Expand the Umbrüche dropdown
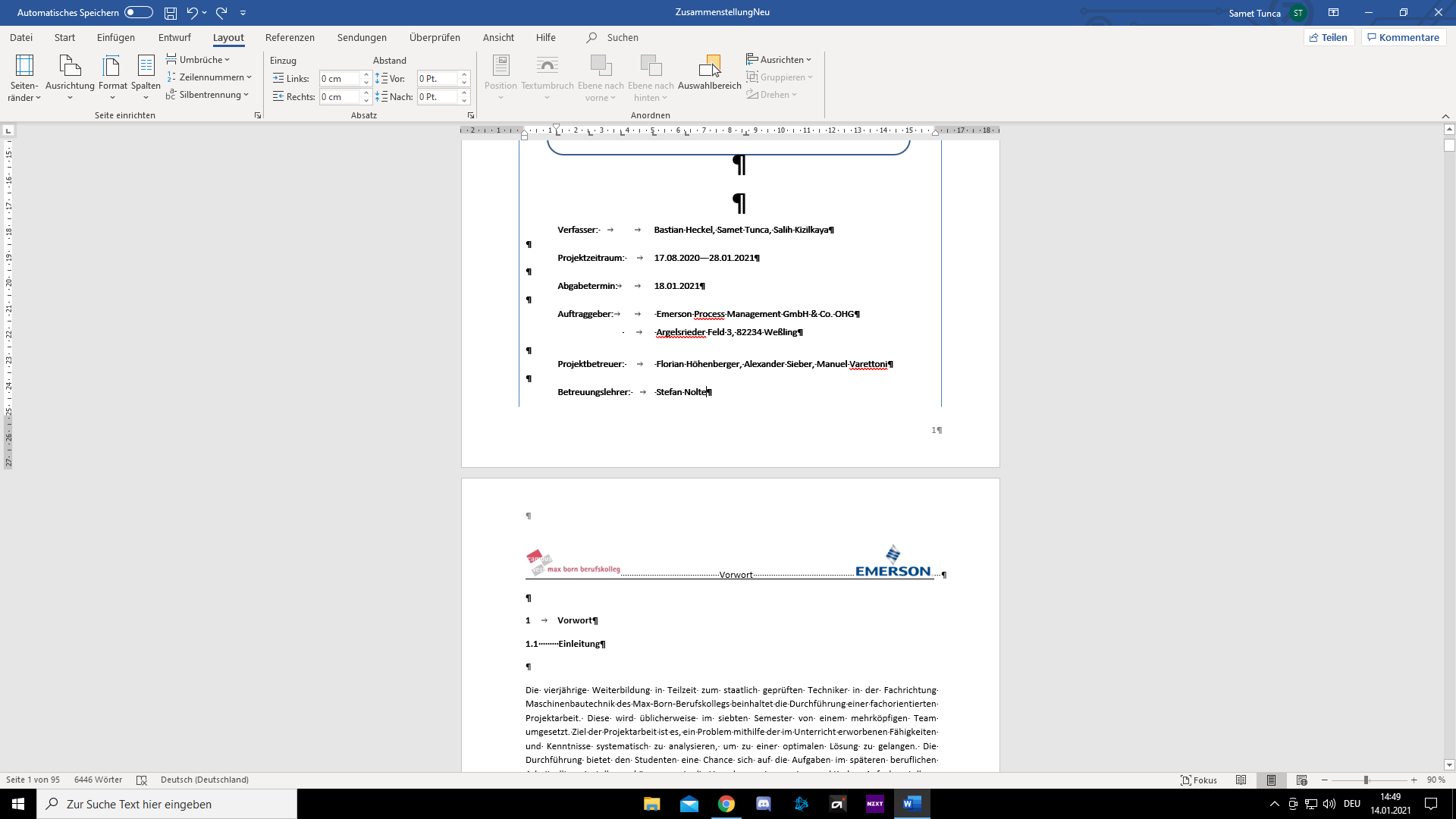Image resolution: width=1456 pixels, height=819 pixels. 199,60
